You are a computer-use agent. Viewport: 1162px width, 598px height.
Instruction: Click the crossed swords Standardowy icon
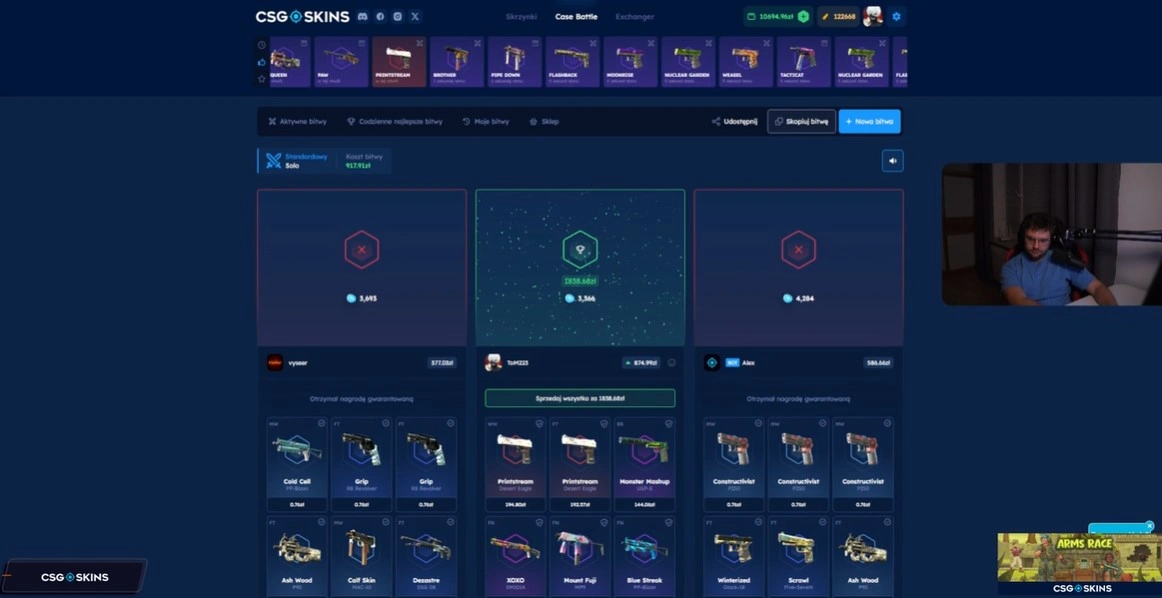(273, 161)
